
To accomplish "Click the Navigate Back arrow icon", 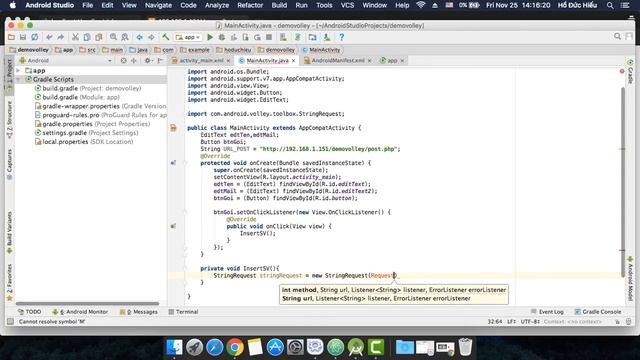I will [x=139, y=37].
